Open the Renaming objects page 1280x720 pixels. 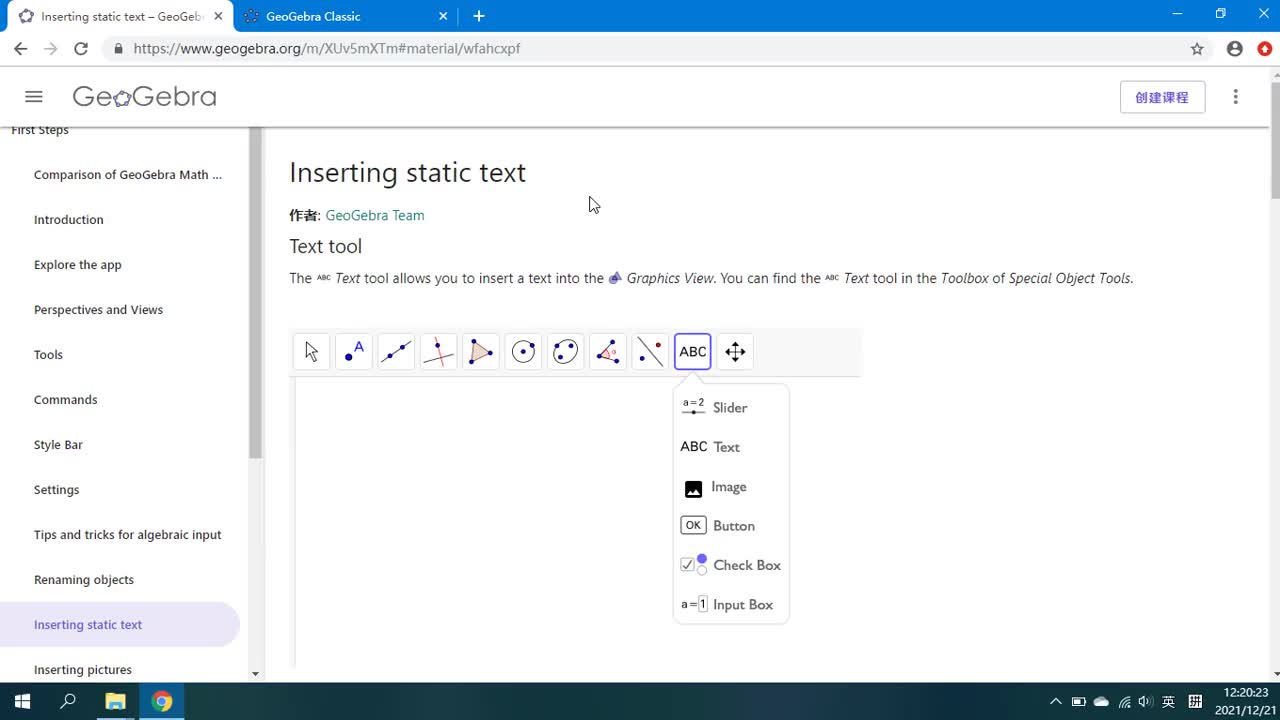[x=84, y=580]
